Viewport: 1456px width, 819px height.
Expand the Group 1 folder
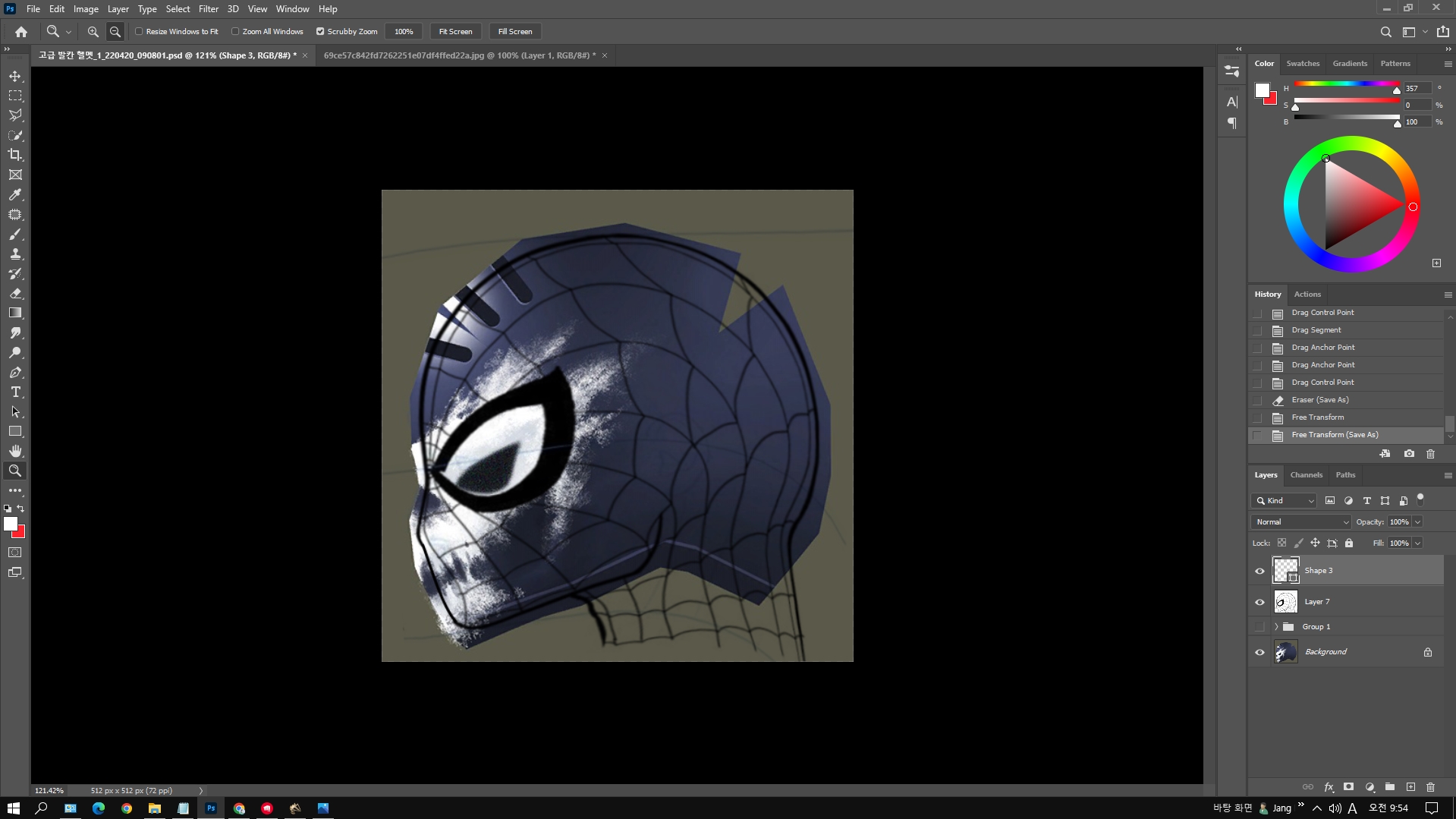tap(1276, 627)
